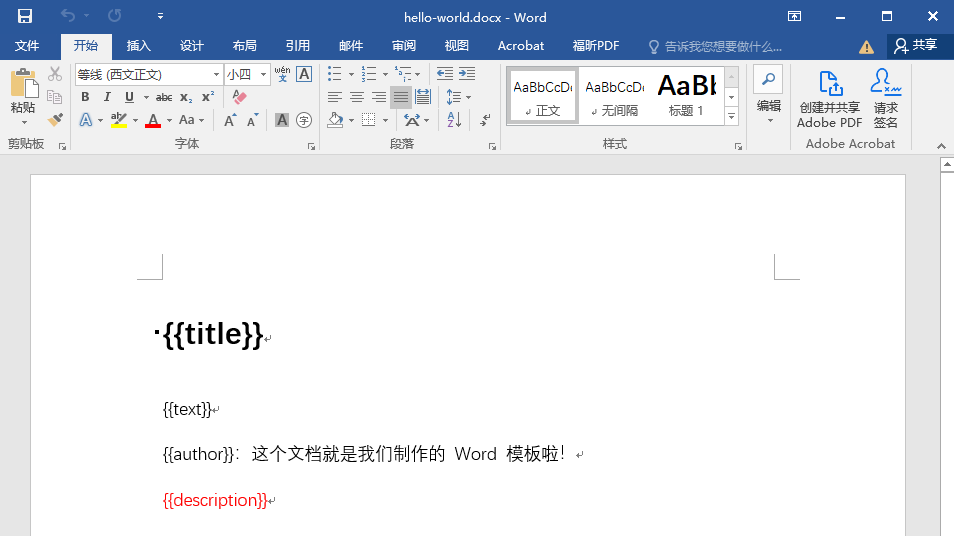The image size is (954, 536).
Task: Open the multilevel list icon
Action: (x=403, y=74)
